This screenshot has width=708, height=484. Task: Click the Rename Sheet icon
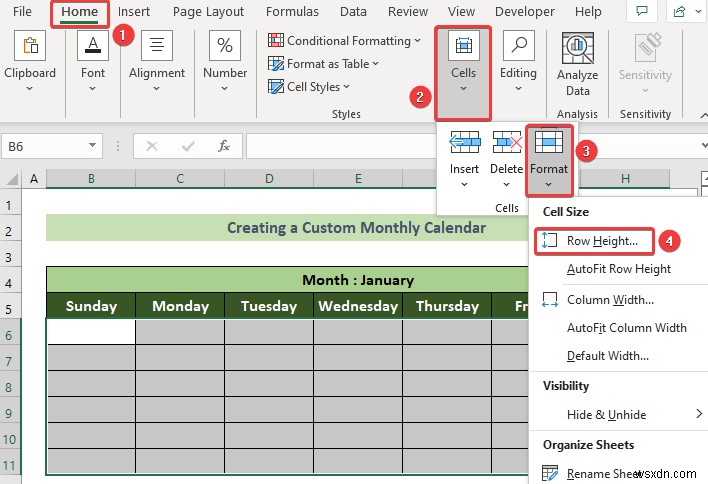click(x=550, y=473)
